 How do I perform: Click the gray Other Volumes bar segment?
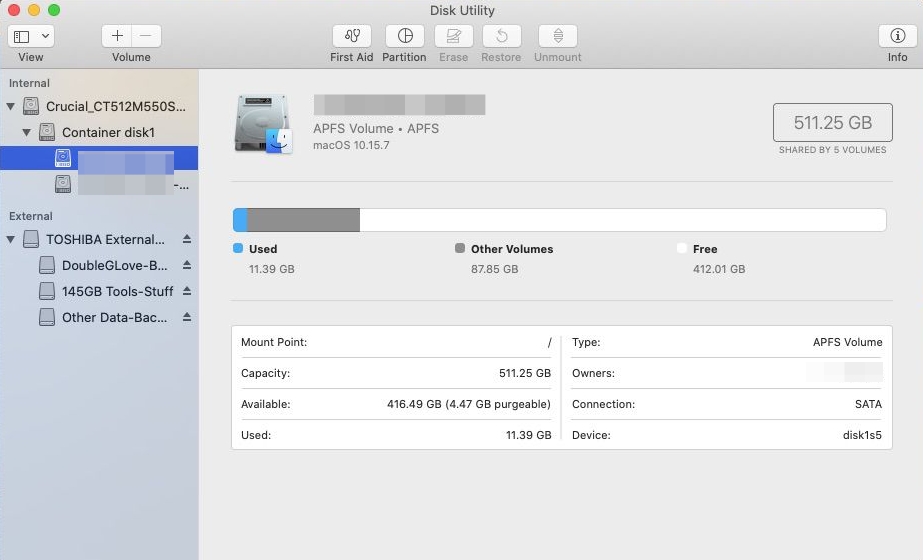point(303,220)
